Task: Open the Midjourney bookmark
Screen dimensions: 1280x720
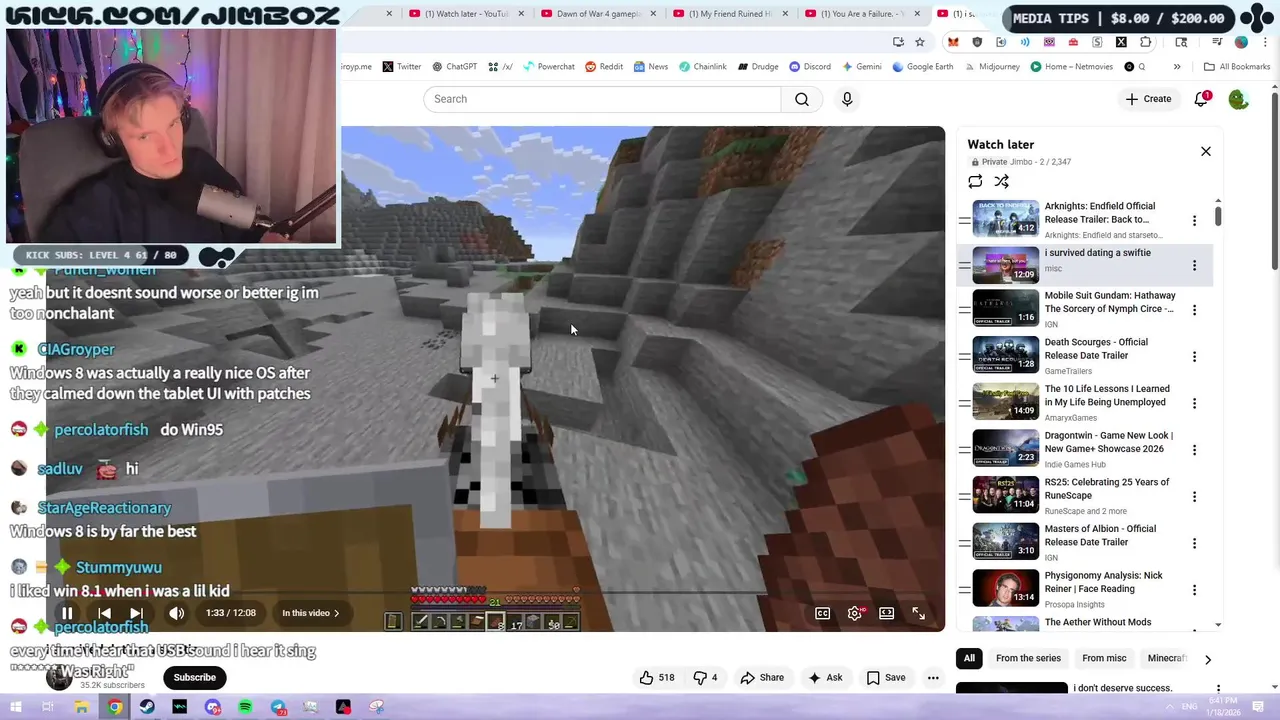Action: pyautogui.click(x=993, y=67)
